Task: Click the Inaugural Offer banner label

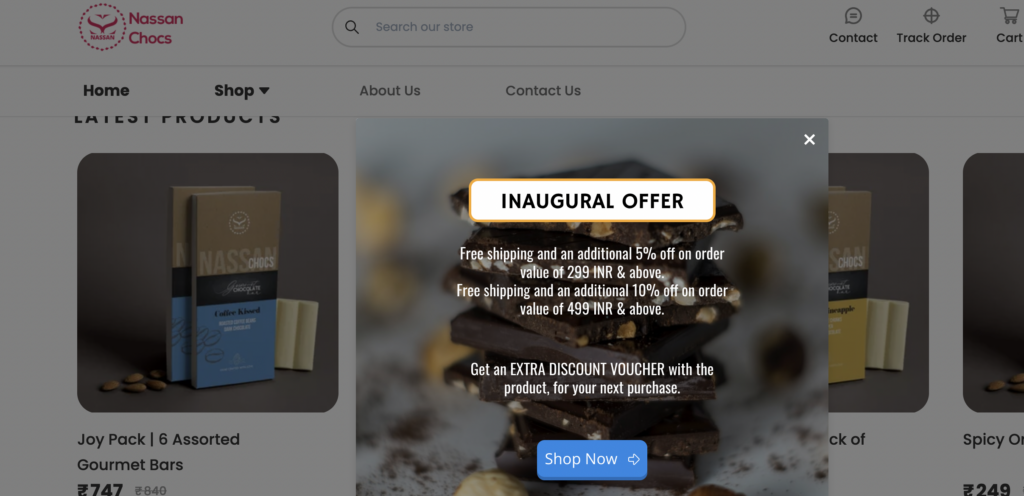Action: pyautogui.click(x=592, y=200)
